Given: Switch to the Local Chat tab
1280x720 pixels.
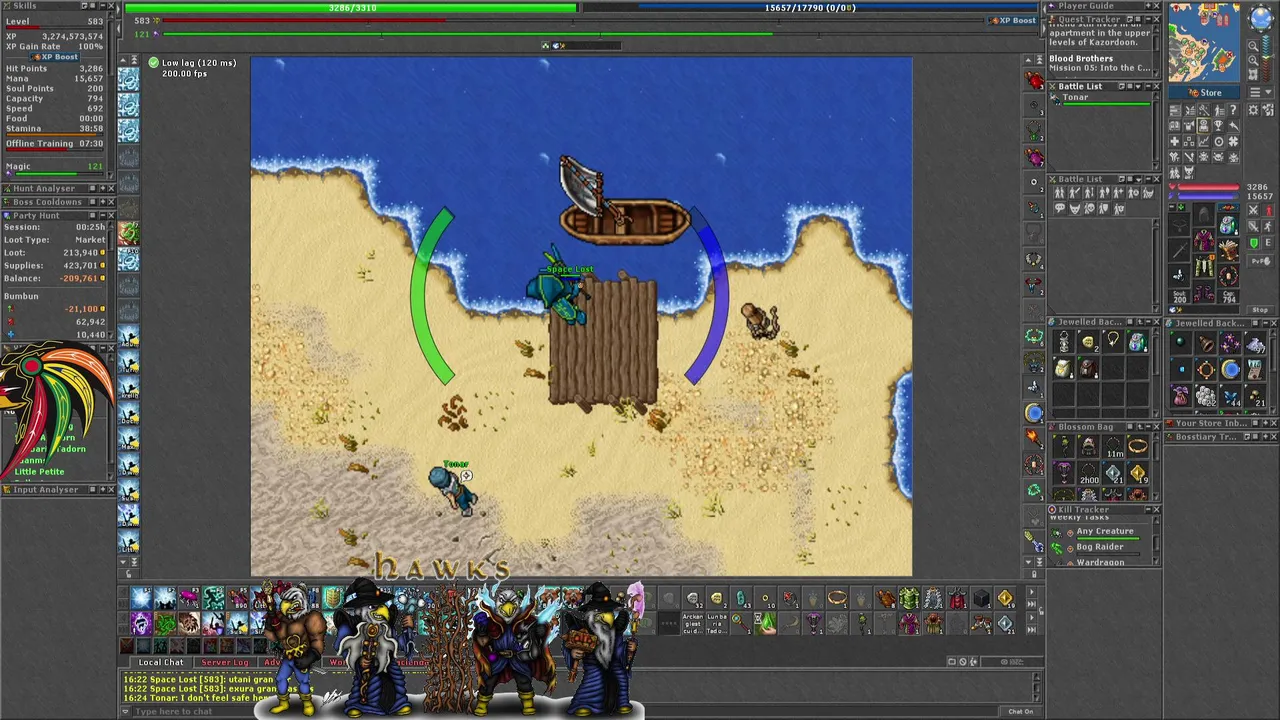Looking at the screenshot, I should coord(160,662).
